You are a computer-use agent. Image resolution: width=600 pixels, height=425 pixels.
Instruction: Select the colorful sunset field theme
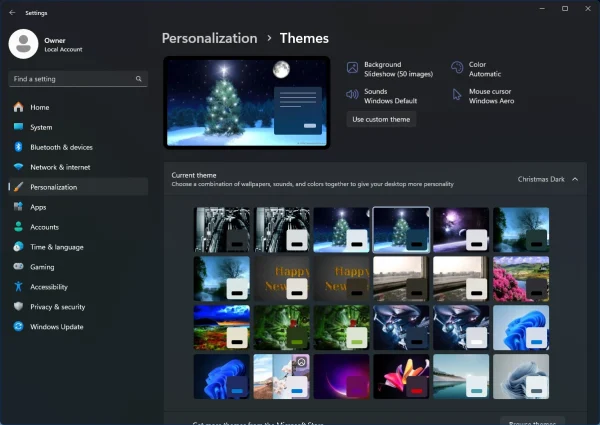pos(222,327)
